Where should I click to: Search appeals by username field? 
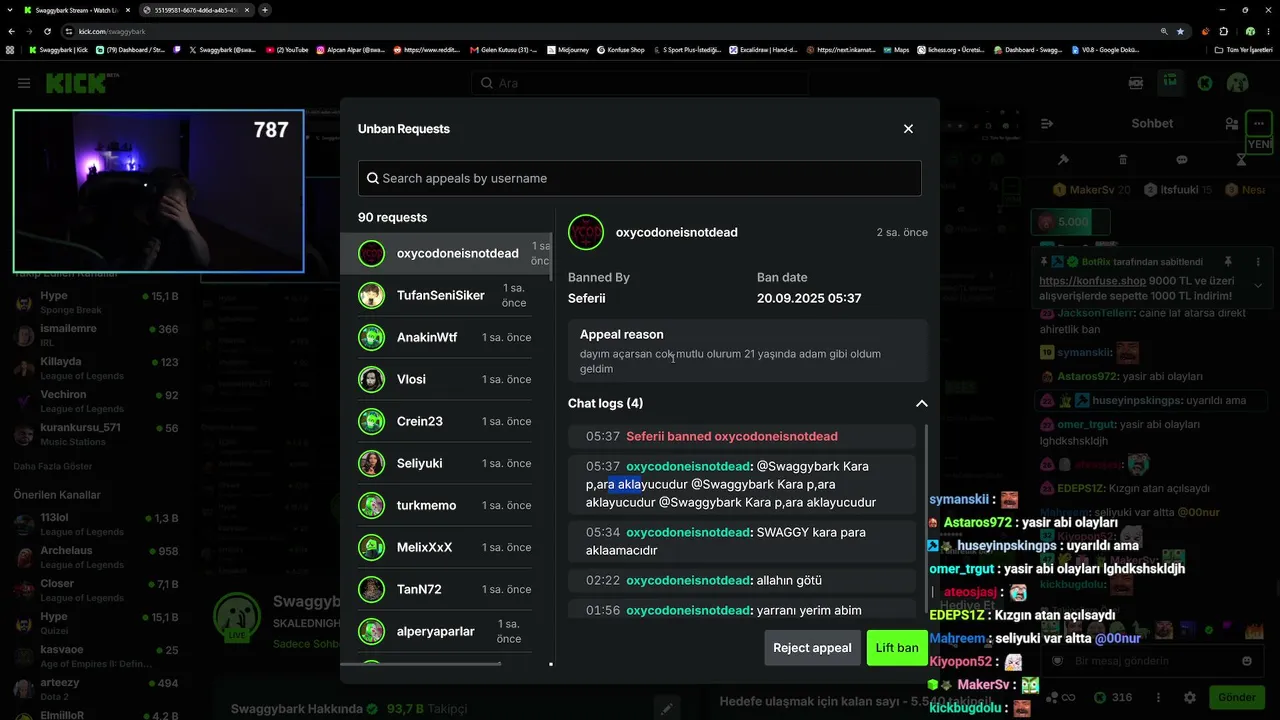[640, 178]
